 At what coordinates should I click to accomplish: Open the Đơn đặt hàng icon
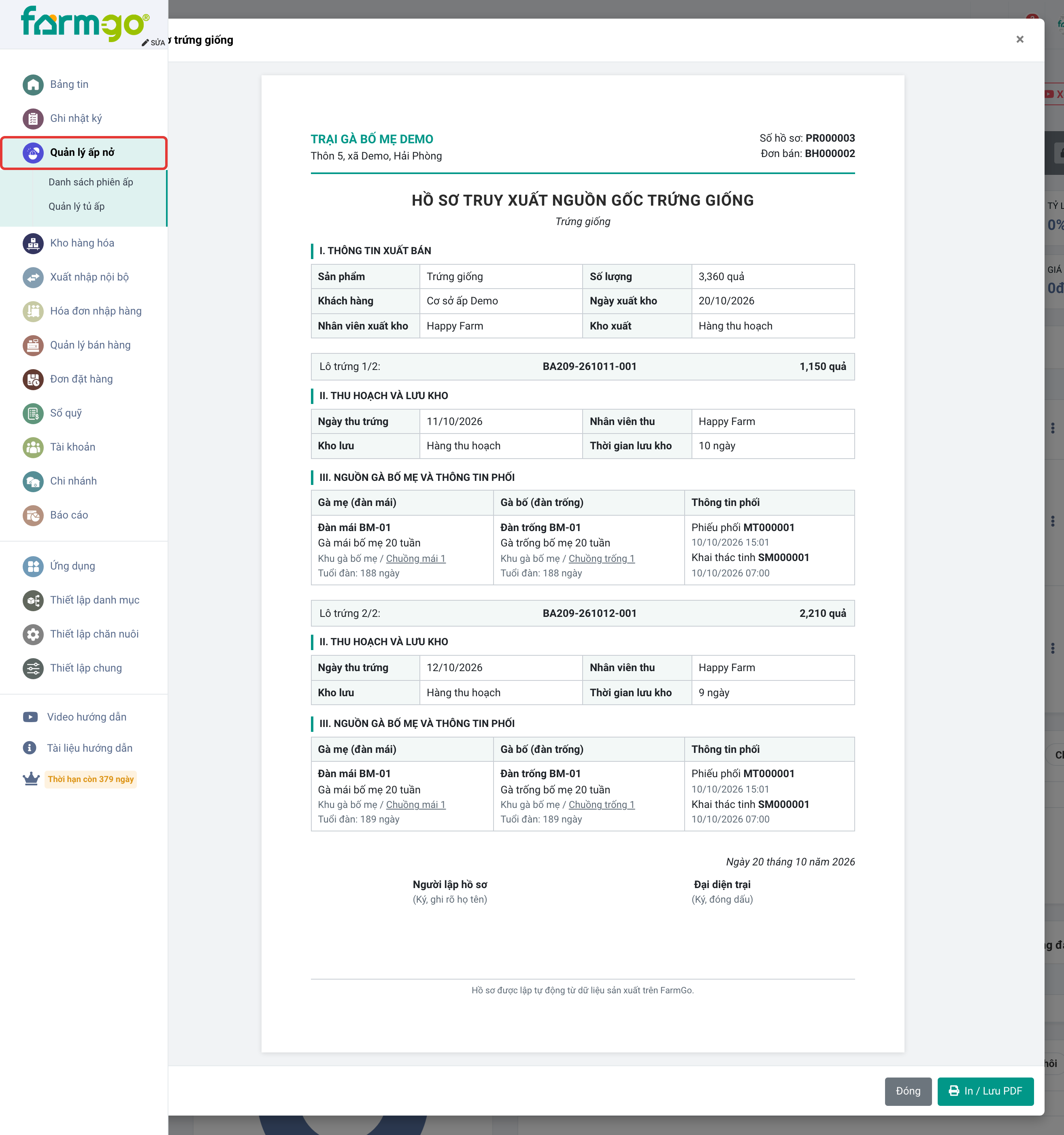point(33,379)
